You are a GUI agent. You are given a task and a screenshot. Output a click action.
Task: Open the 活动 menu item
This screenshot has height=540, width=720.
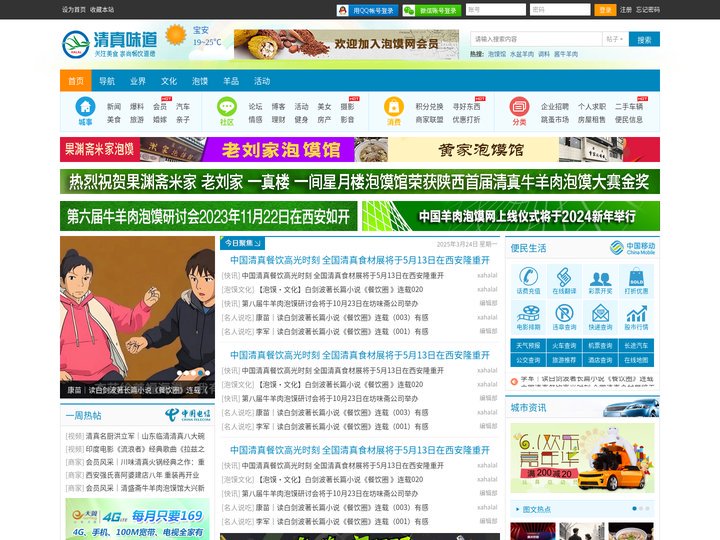[x=262, y=81]
